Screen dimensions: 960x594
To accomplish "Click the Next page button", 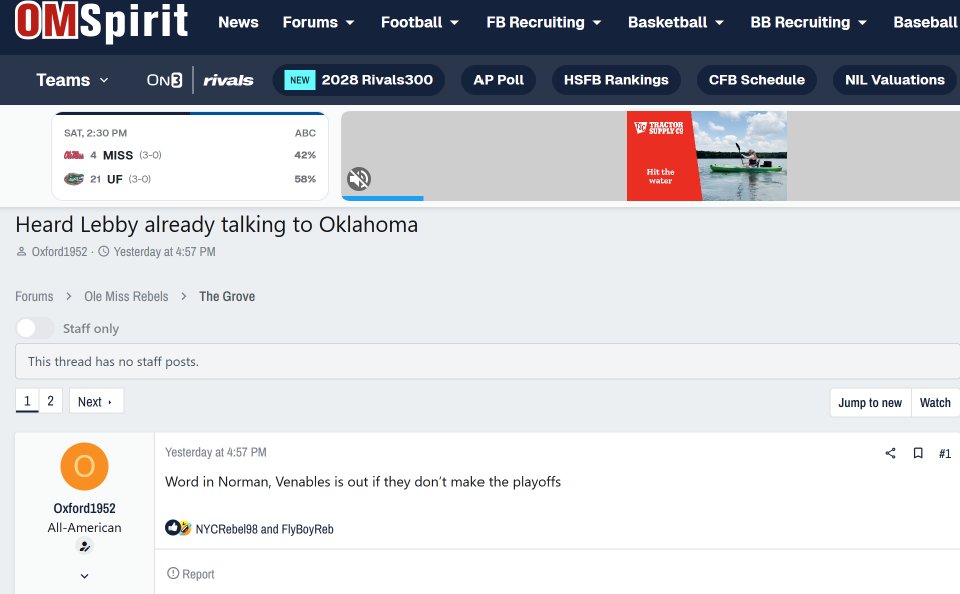I will click(96, 401).
